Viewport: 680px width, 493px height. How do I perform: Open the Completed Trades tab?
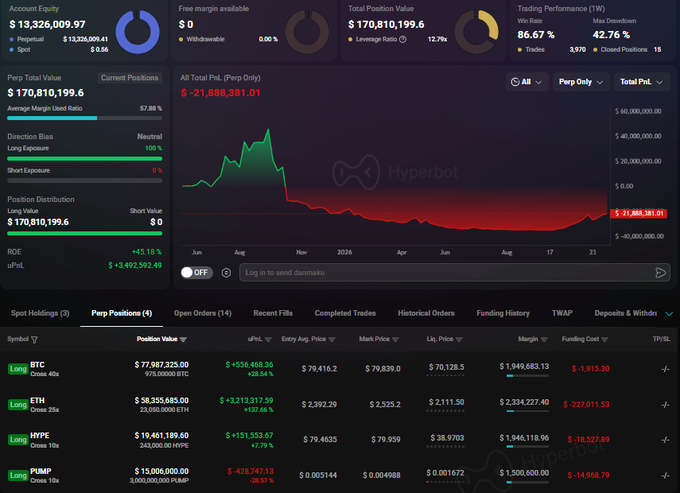[345, 313]
